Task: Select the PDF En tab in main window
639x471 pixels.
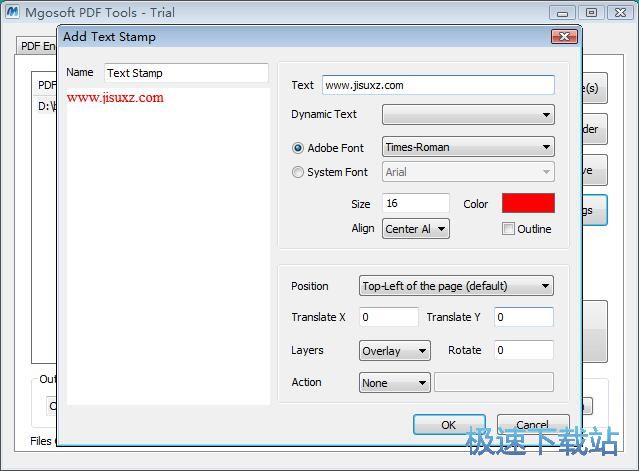Action: point(37,46)
